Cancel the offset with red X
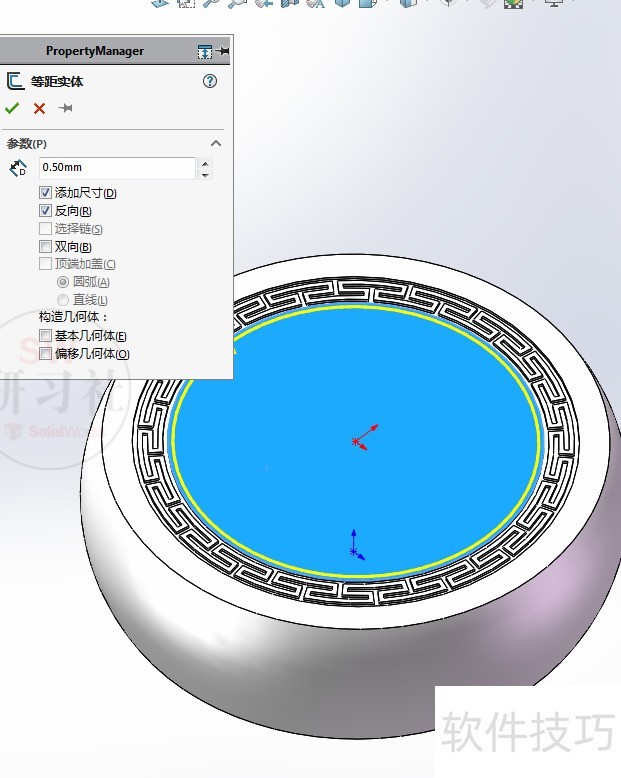Image resolution: width=621 pixels, height=778 pixels. tap(39, 108)
